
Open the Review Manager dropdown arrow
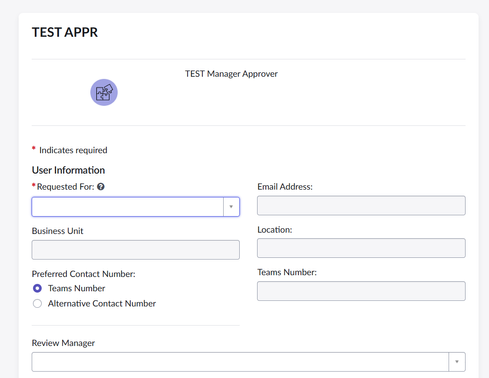(457, 362)
